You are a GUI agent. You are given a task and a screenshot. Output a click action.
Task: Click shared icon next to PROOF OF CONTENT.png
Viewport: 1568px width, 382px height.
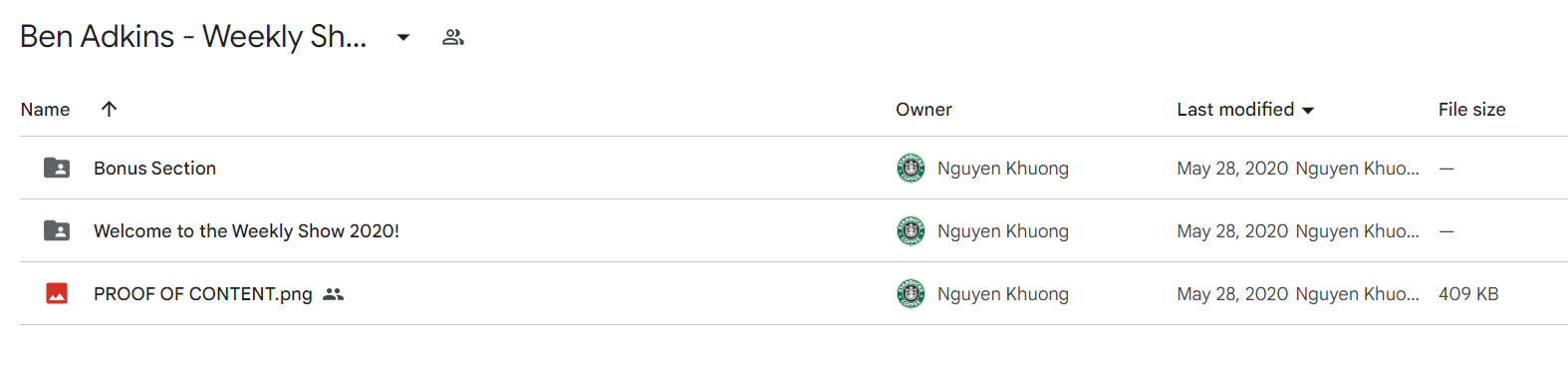pos(334,294)
